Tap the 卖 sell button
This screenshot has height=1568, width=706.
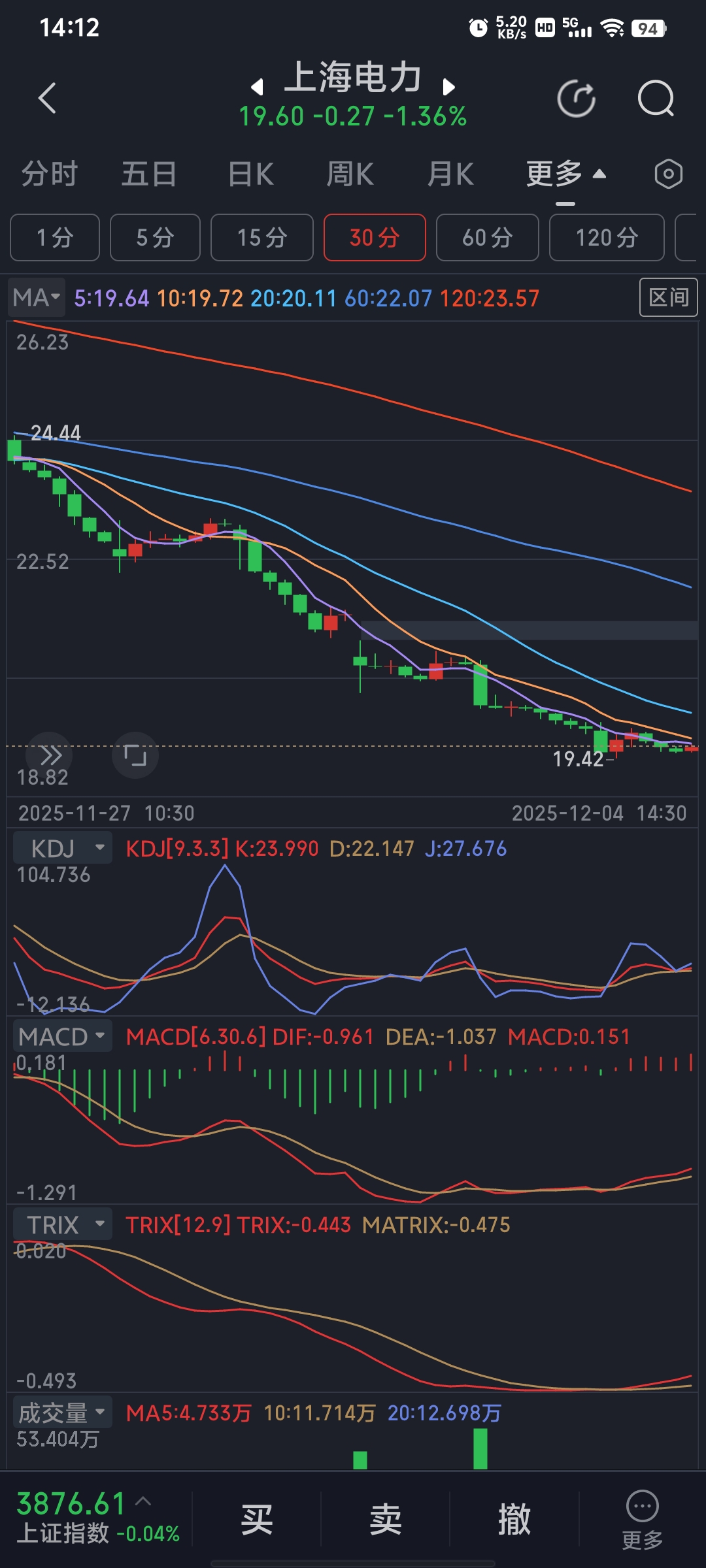385,1518
